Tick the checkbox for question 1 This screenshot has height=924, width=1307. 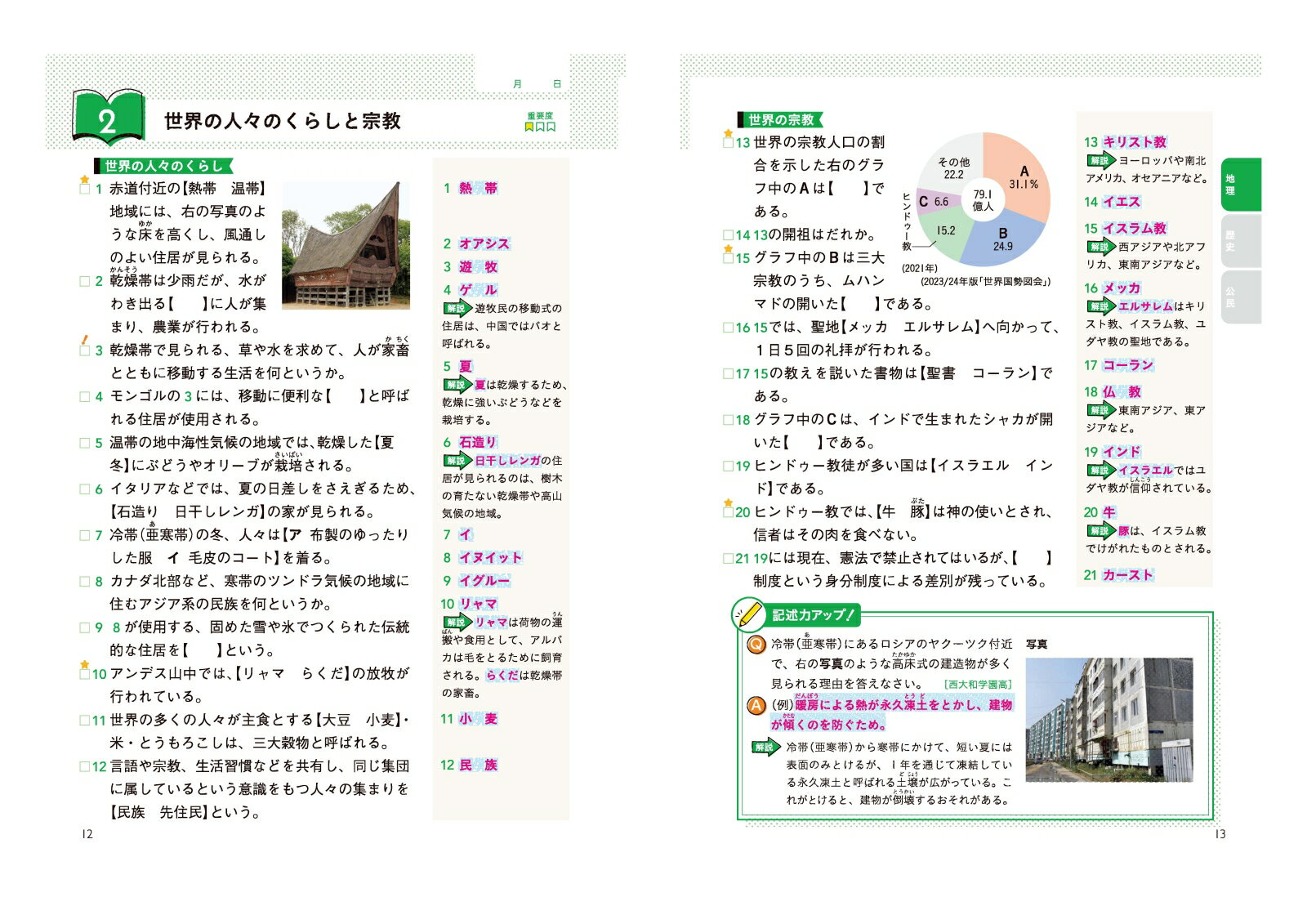84,189
